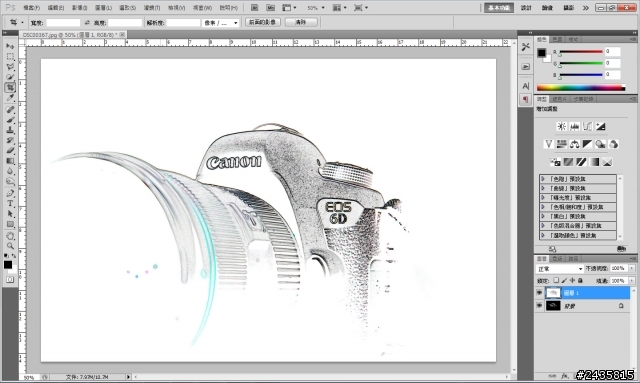Switch to the Channels tab in the Layers panel group
The width and height of the screenshot is (640, 383).
pyautogui.click(x=557, y=259)
